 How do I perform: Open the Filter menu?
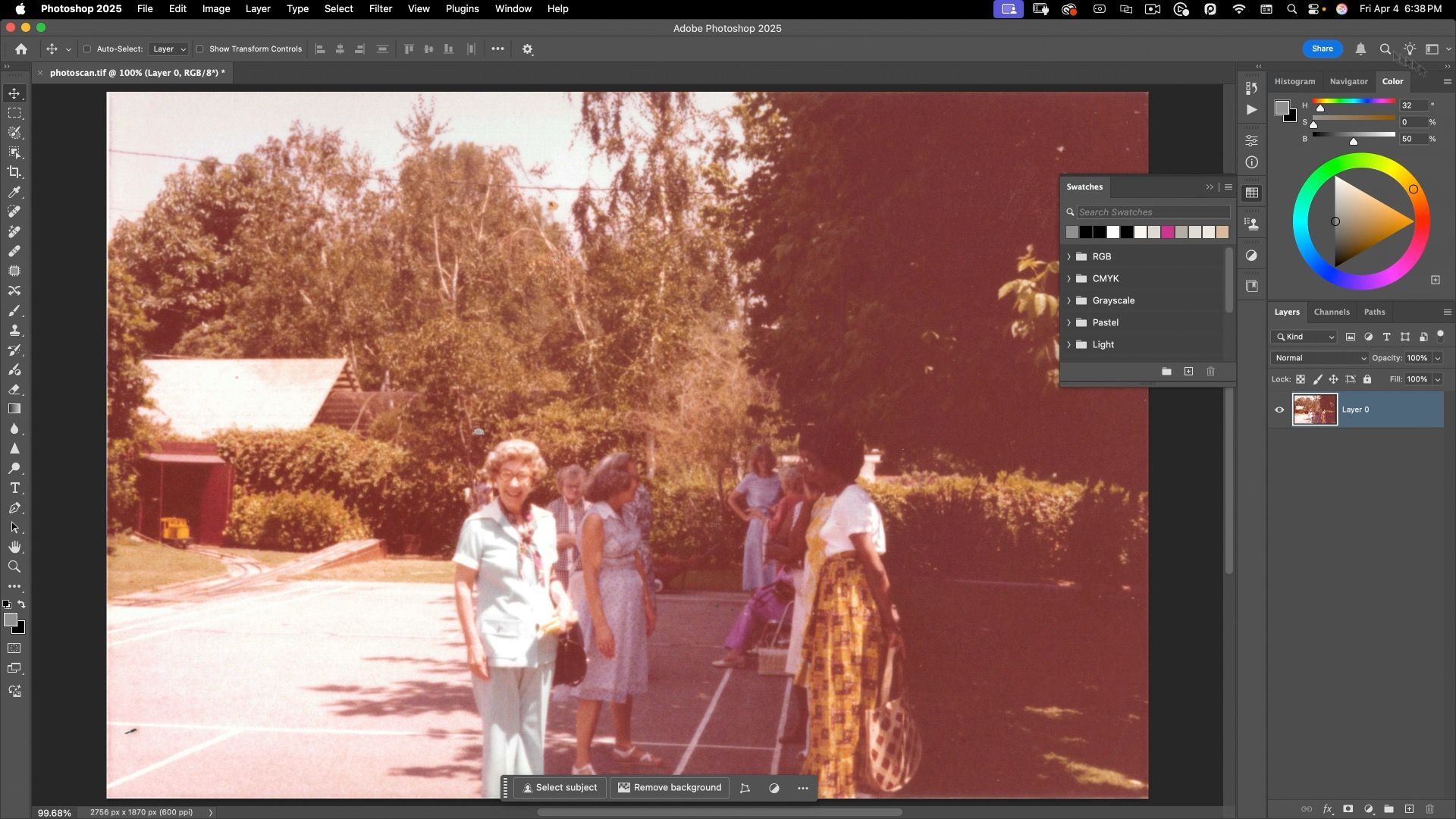pos(380,9)
